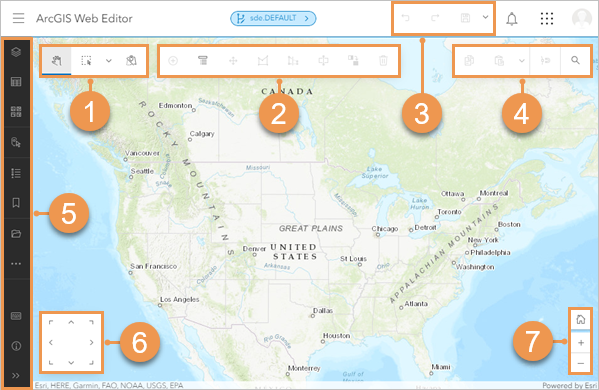Redo the last edit
This screenshot has width=599, height=390.
(x=435, y=18)
